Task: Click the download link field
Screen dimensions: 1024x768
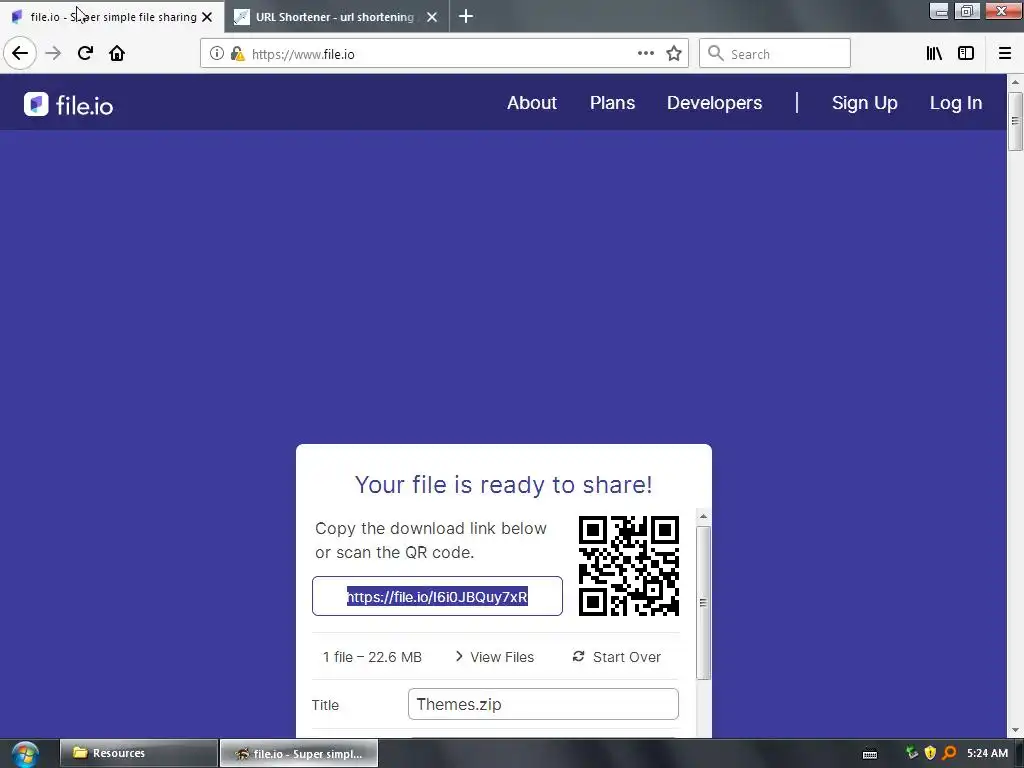Action: 437,596
